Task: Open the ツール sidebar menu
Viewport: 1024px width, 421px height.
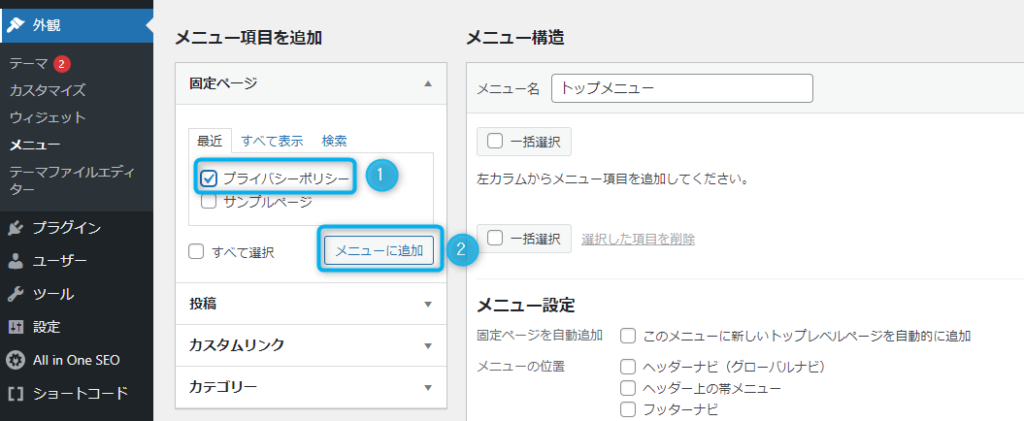Action: [x=76, y=294]
